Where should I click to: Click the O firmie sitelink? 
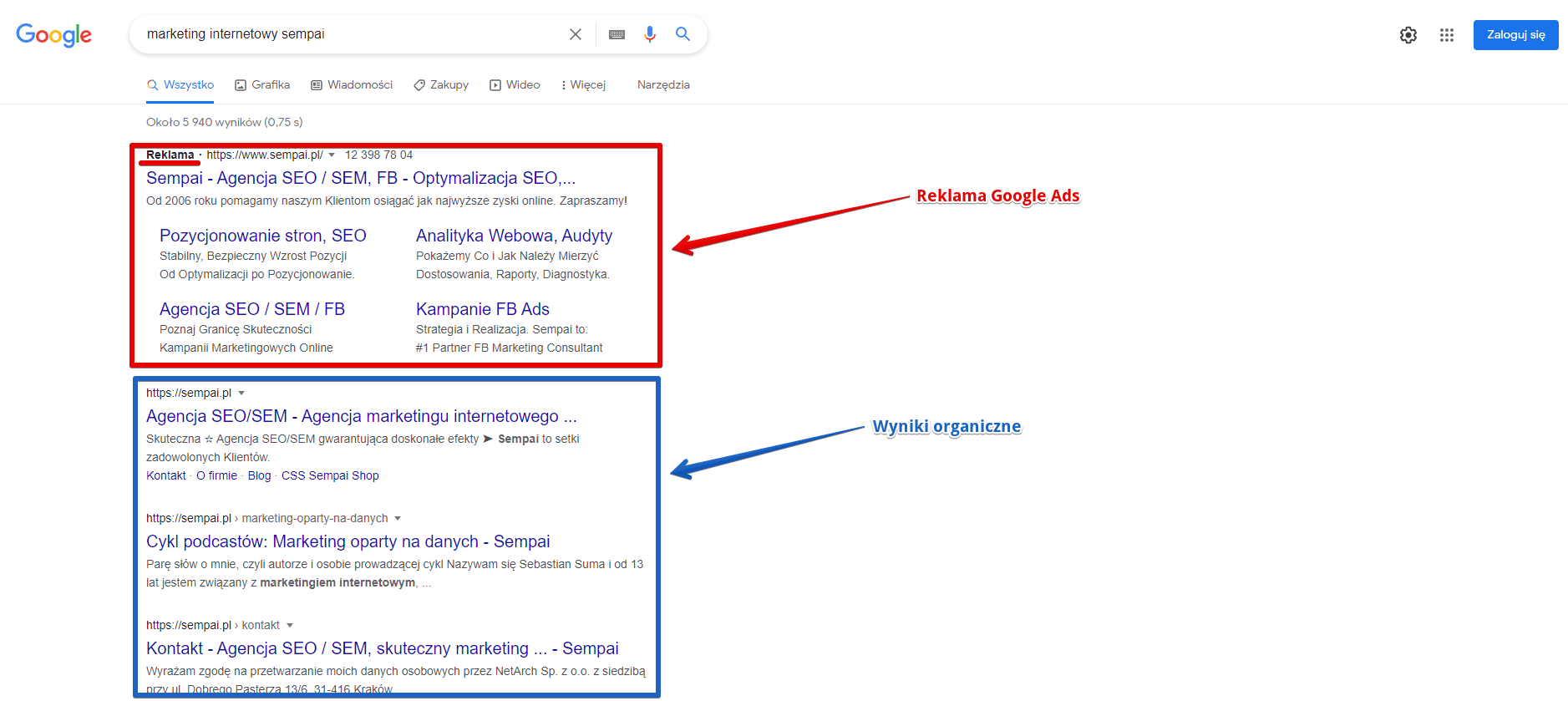coord(216,475)
